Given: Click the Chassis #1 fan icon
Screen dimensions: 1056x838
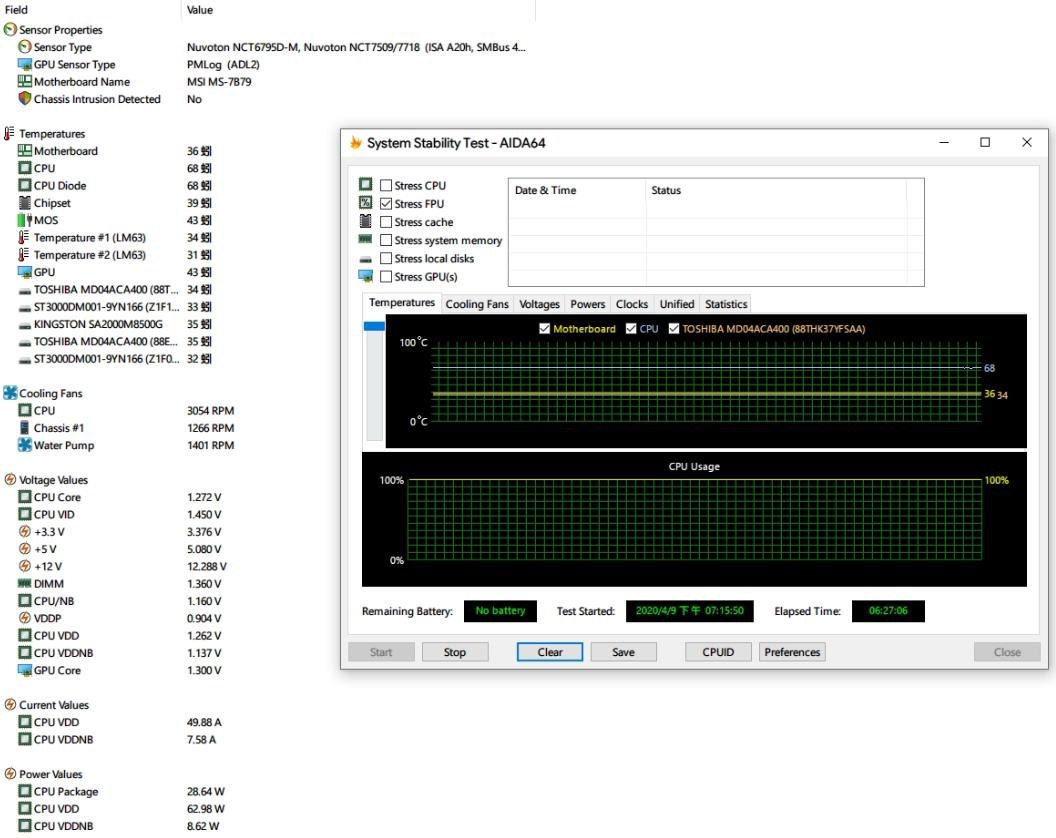Looking at the screenshot, I should (x=25, y=428).
